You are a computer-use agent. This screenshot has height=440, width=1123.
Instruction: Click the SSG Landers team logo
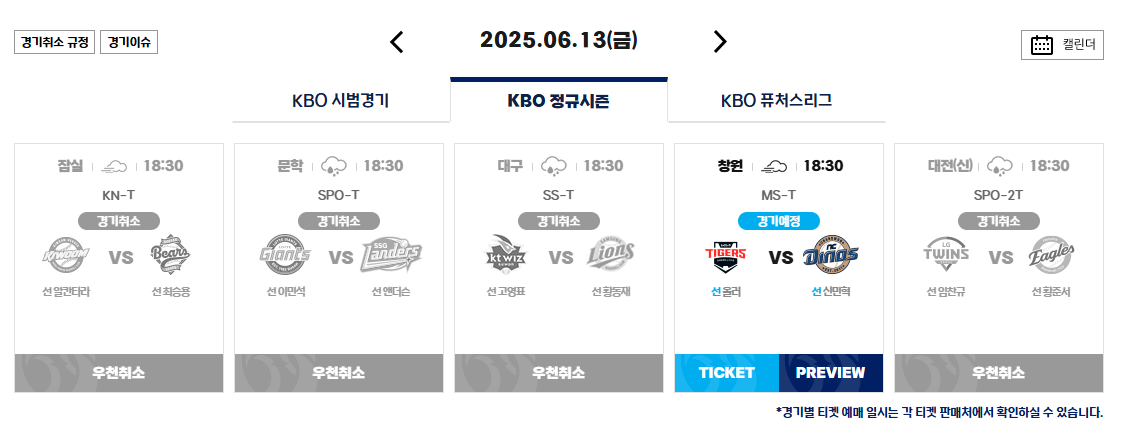[x=391, y=256]
